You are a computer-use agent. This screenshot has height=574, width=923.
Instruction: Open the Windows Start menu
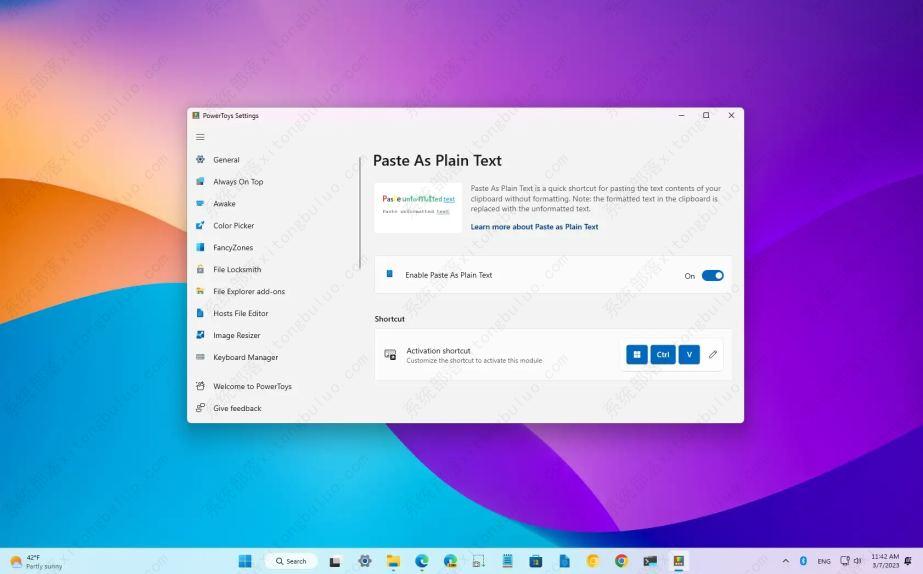(245, 561)
